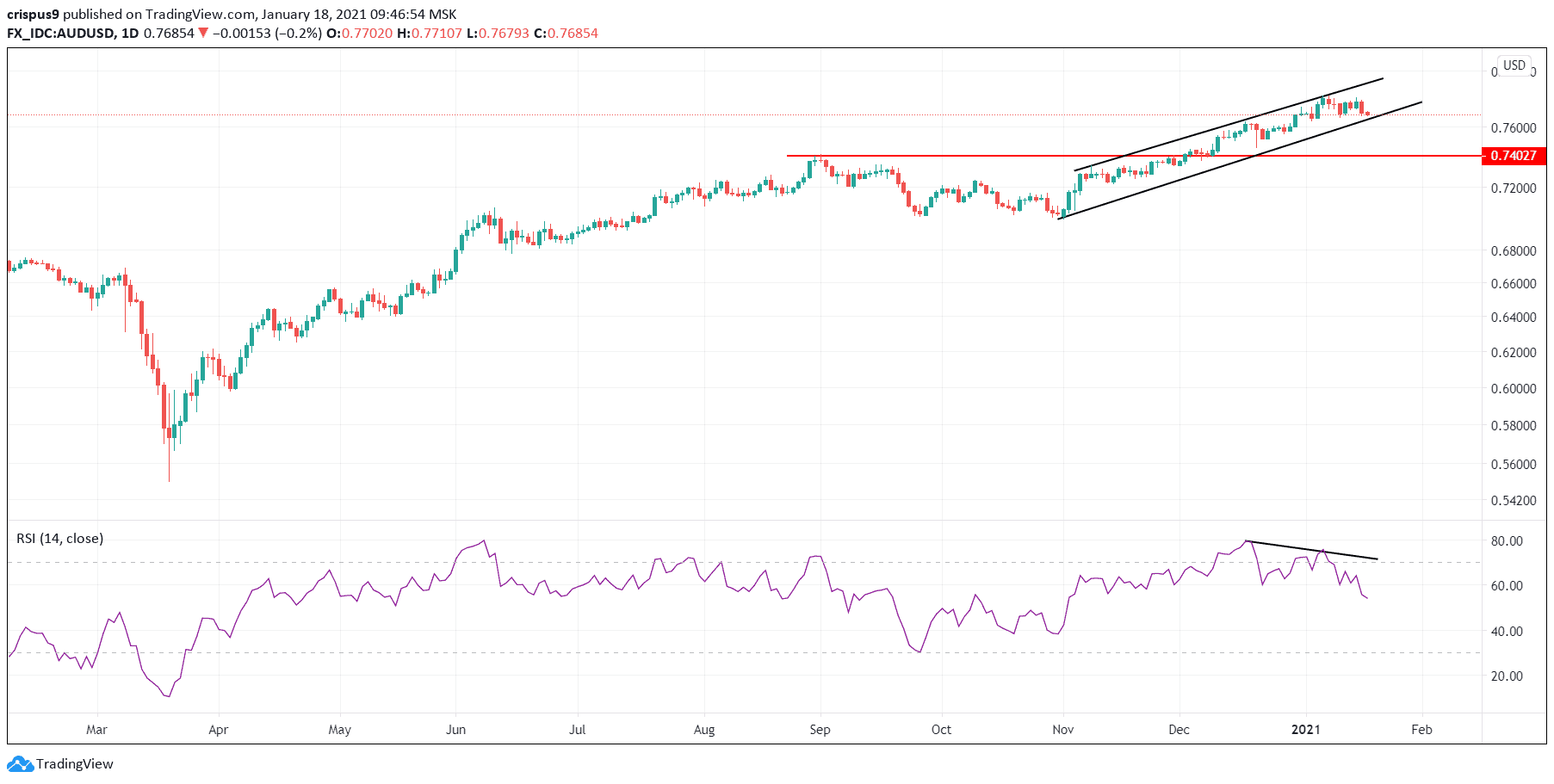1554x784 pixels.
Task: Click the Nov label on time axis
Action: (1063, 730)
